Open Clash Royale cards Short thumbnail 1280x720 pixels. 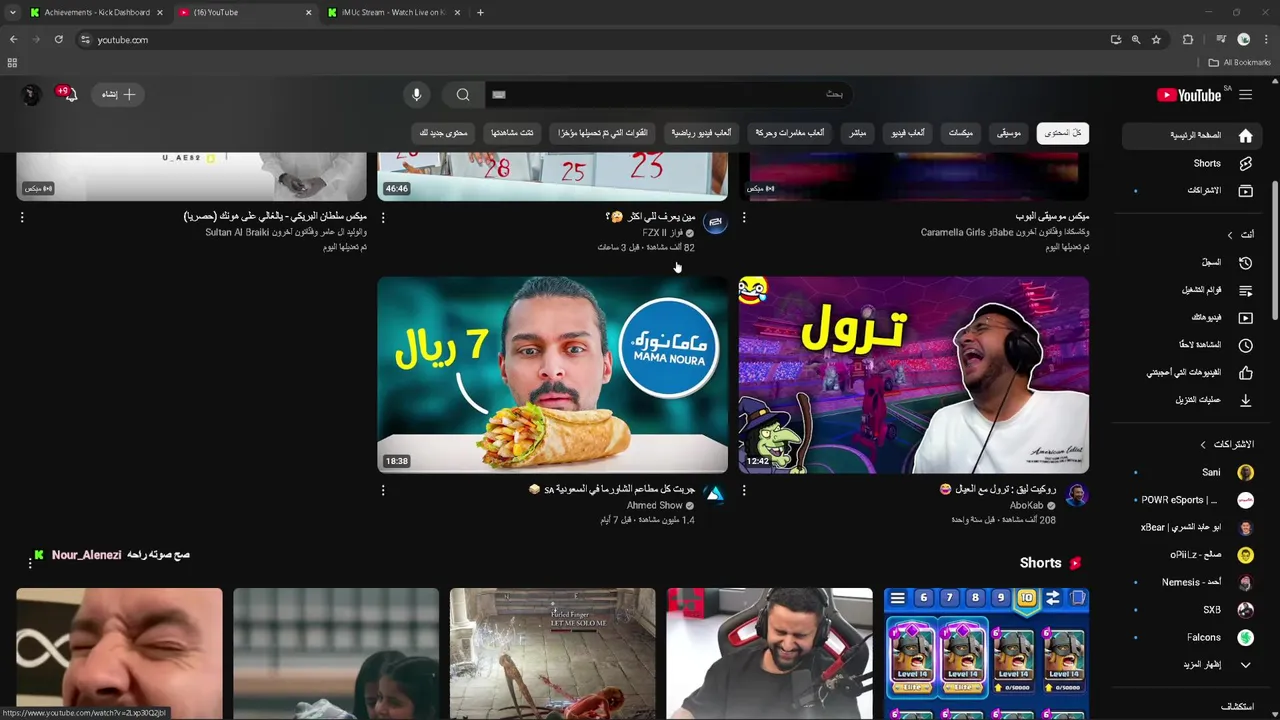[986, 654]
